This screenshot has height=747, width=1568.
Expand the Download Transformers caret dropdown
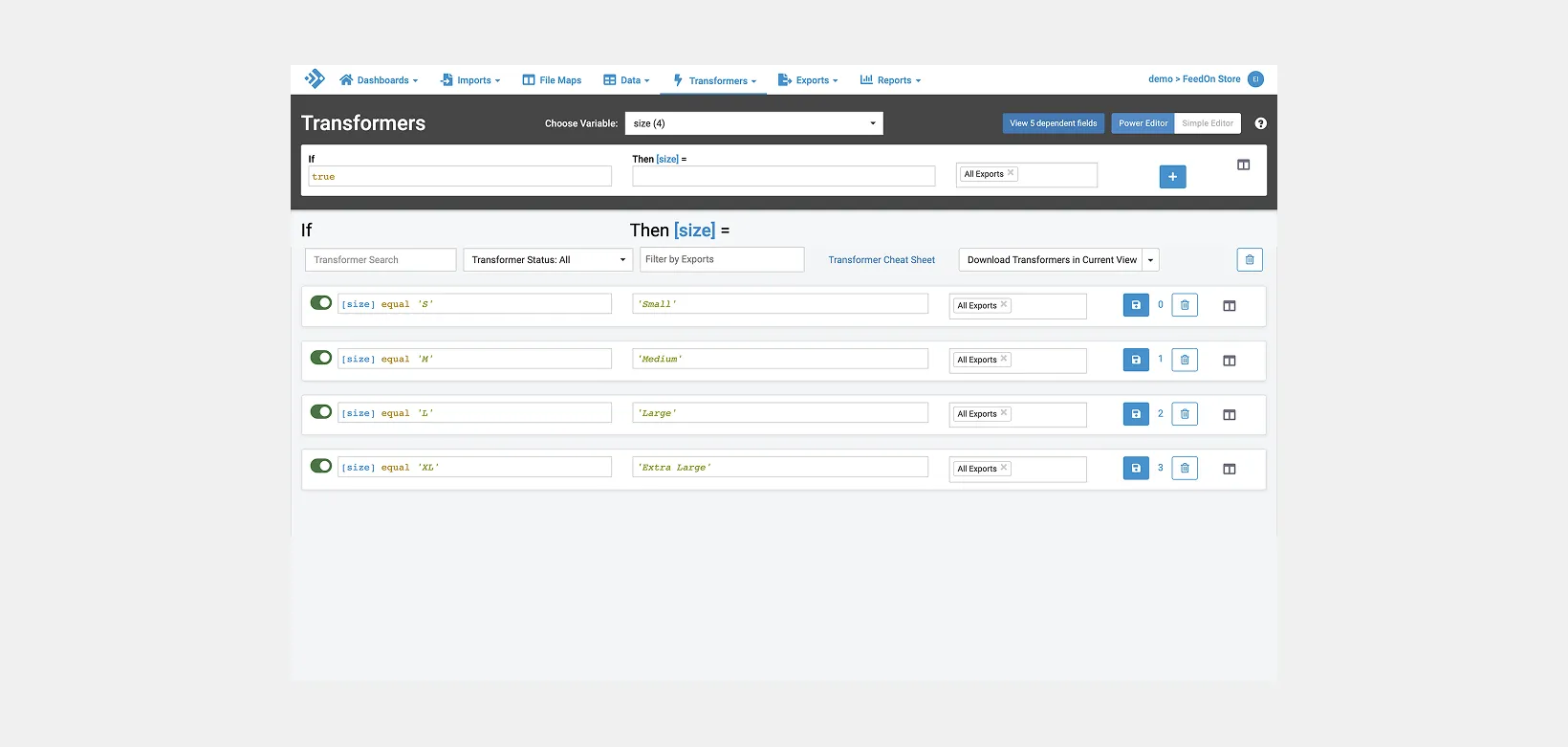1151,260
